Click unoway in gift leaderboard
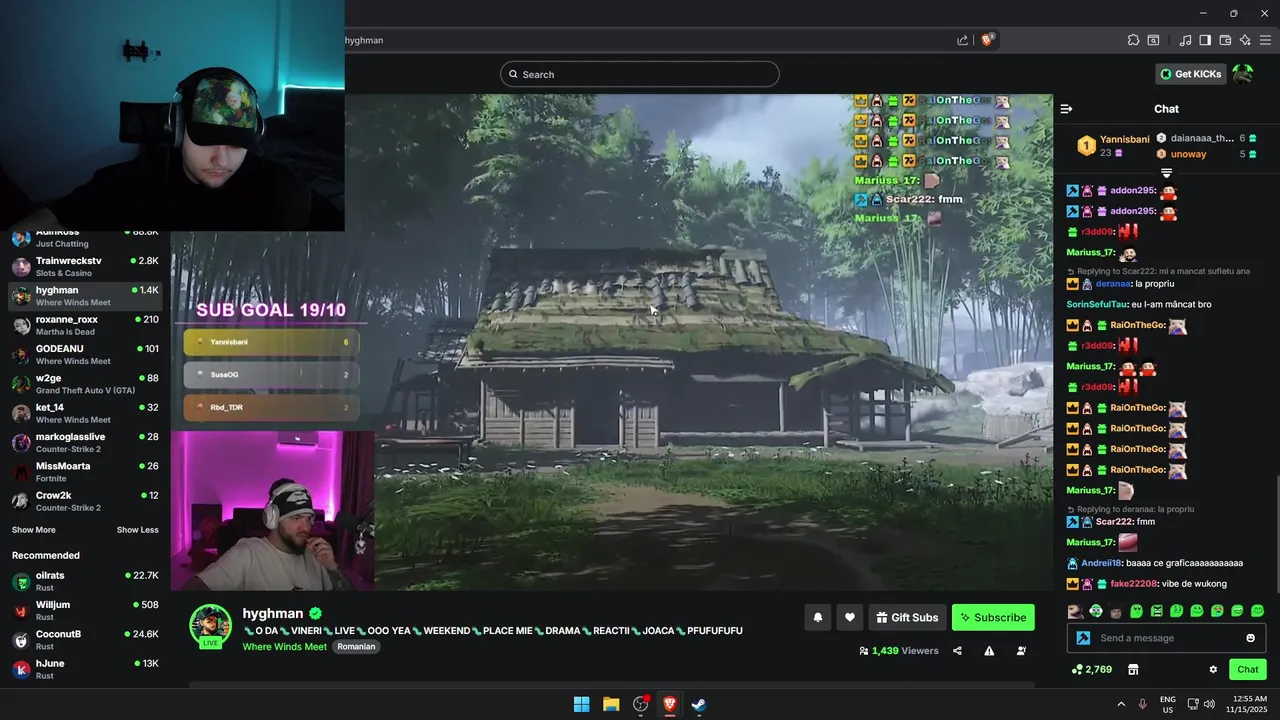The width and height of the screenshot is (1280, 720). [x=1188, y=154]
